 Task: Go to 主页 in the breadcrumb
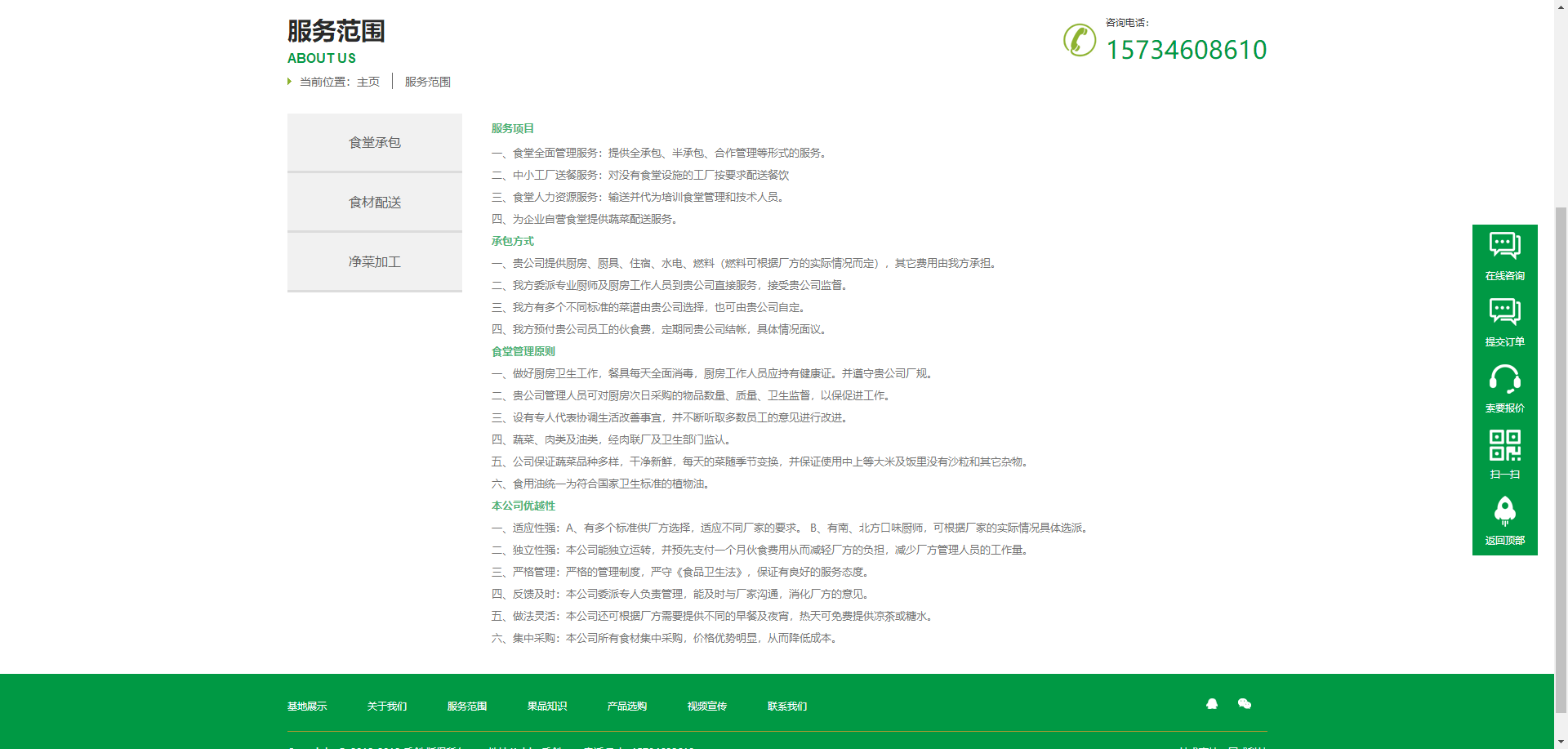[368, 82]
